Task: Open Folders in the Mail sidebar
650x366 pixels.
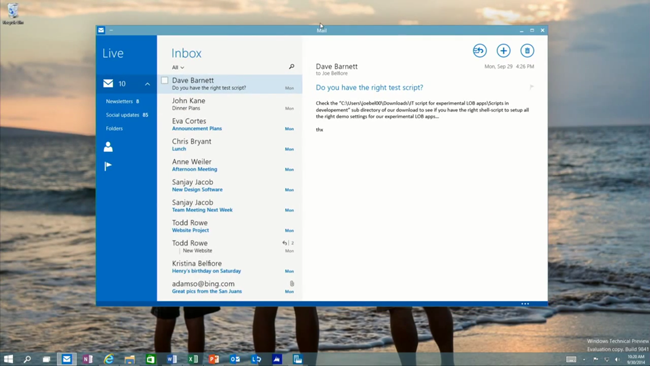Action: pyautogui.click(x=114, y=128)
